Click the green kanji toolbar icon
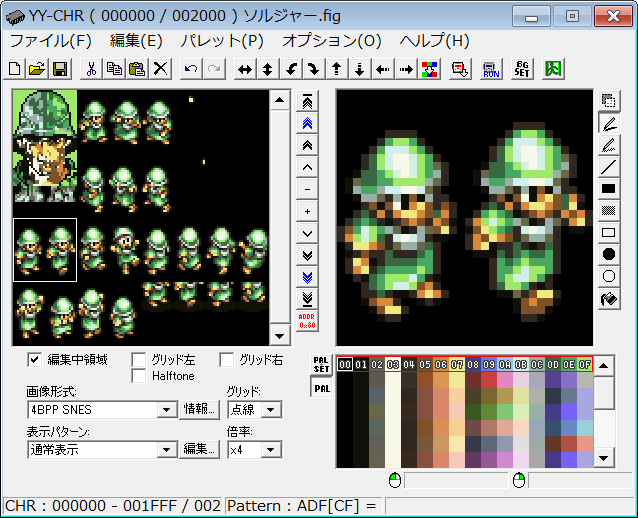The image size is (638, 518). (x=553, y=69)
